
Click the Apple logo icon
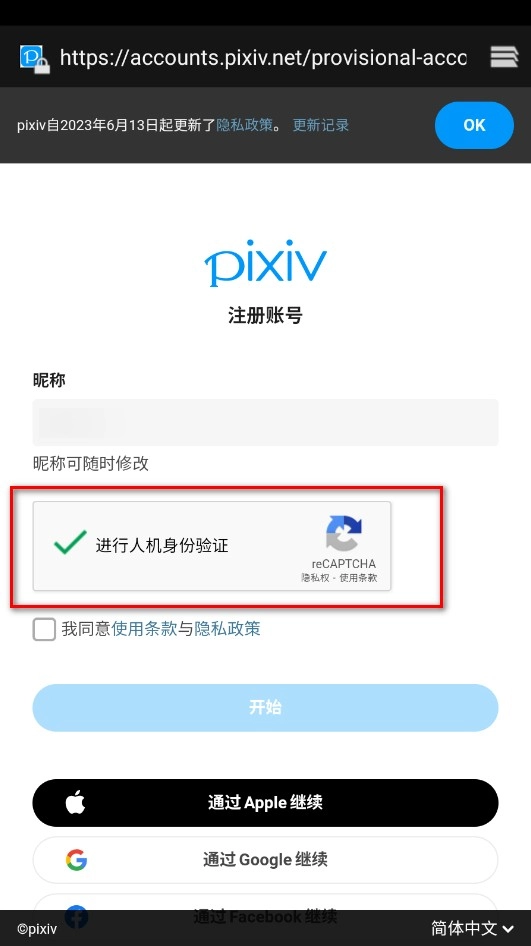pyautogui.click(x=75, y=802)
